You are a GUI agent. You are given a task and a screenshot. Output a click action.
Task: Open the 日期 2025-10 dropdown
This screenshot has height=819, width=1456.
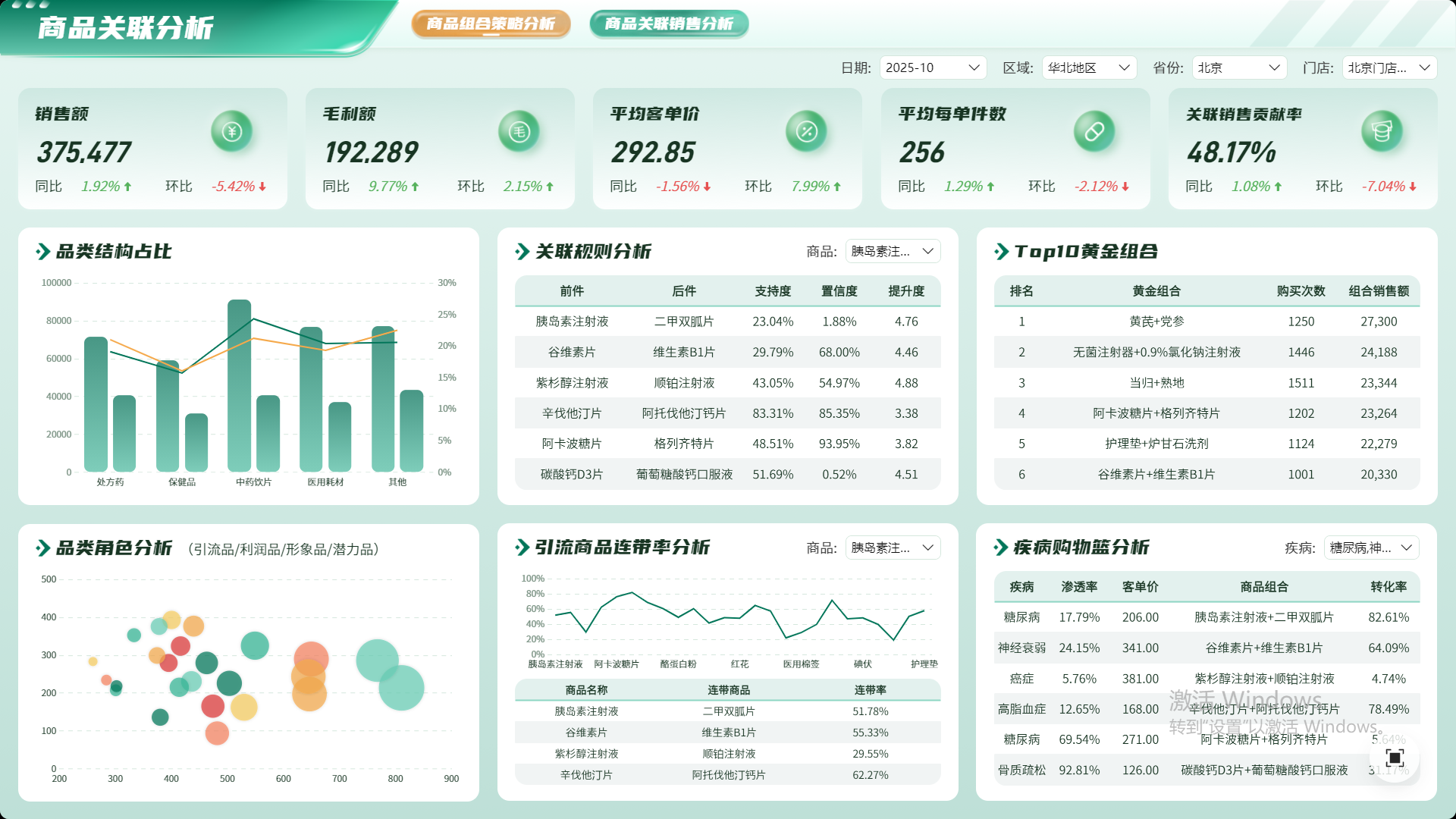coord(933,67)
